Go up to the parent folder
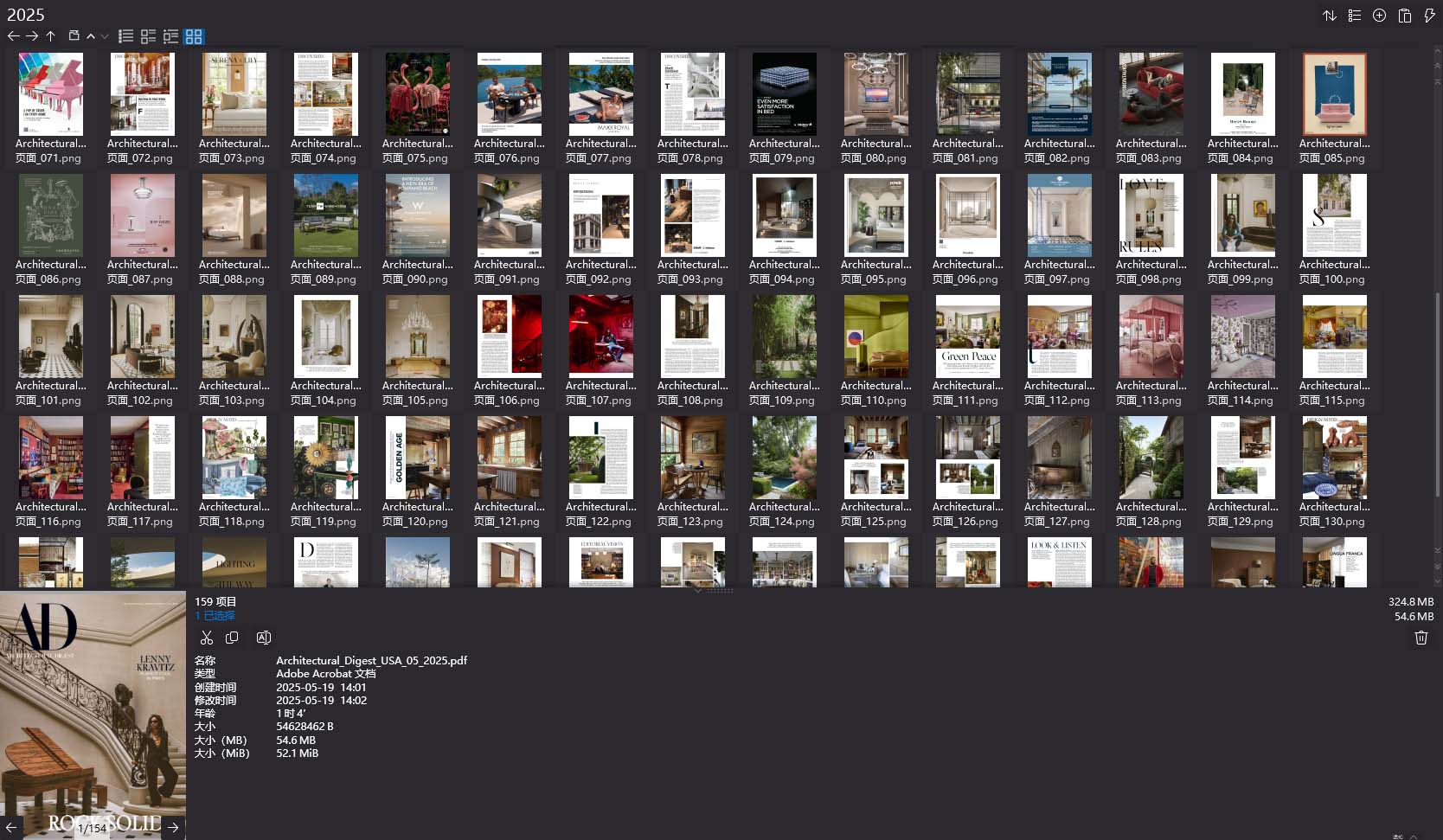1443x840 pixels. coord(51,36)
